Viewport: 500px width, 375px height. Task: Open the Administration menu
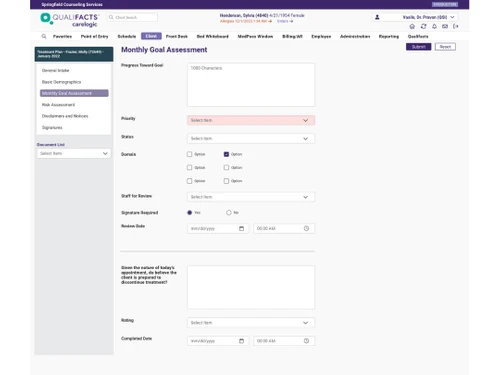355,36
